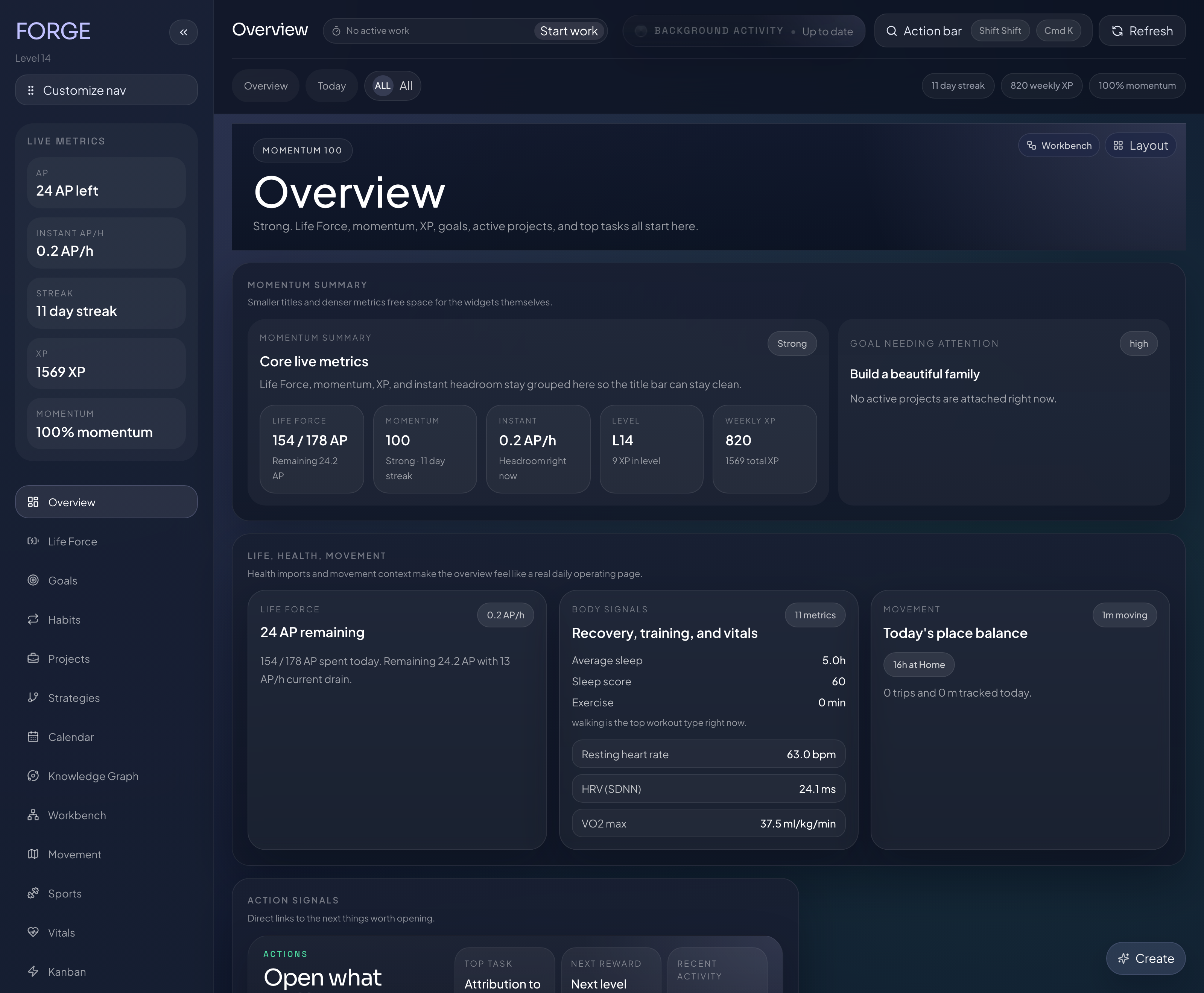Open Projects via the briefcase icon

pyautogui.click(x=33, y=658)
